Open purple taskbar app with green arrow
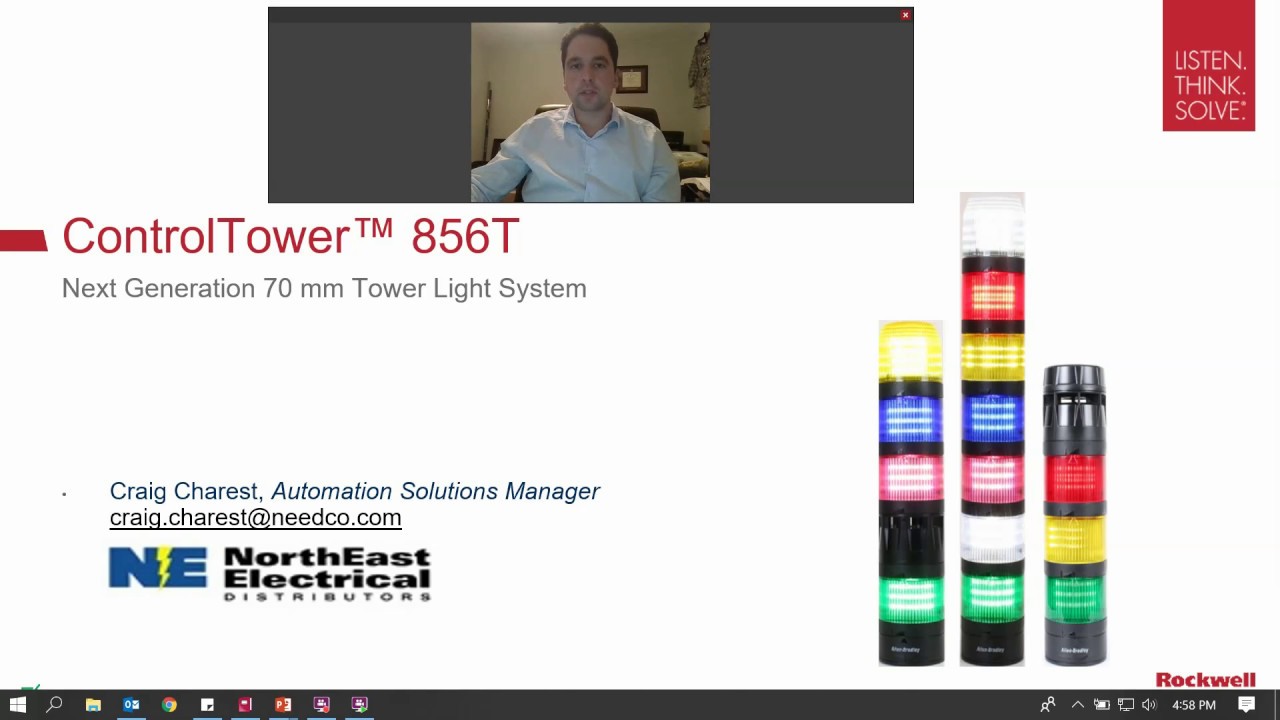1280x720 pixels. tap(359, 705)
